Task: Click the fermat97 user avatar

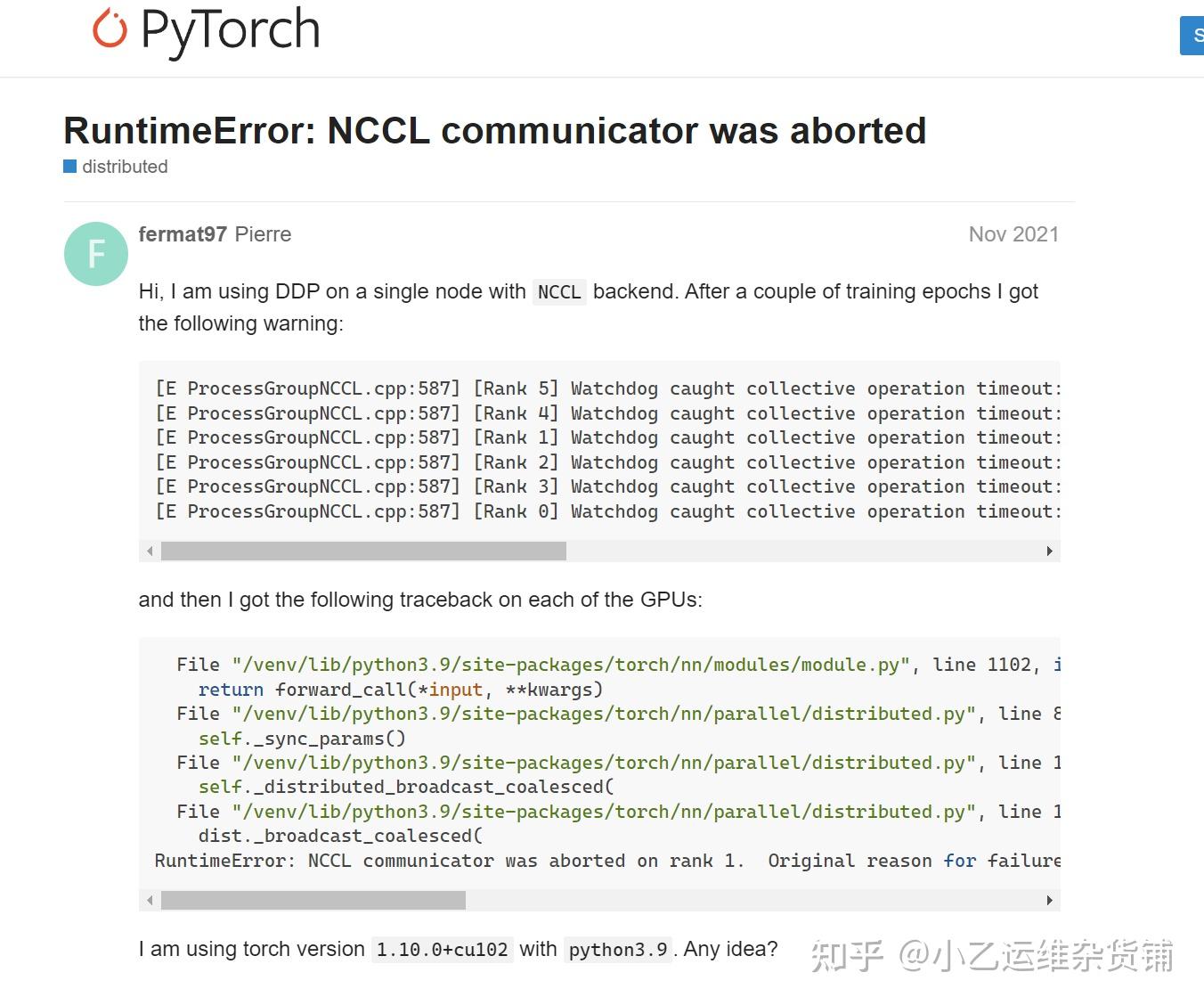Action: point(96,254)
